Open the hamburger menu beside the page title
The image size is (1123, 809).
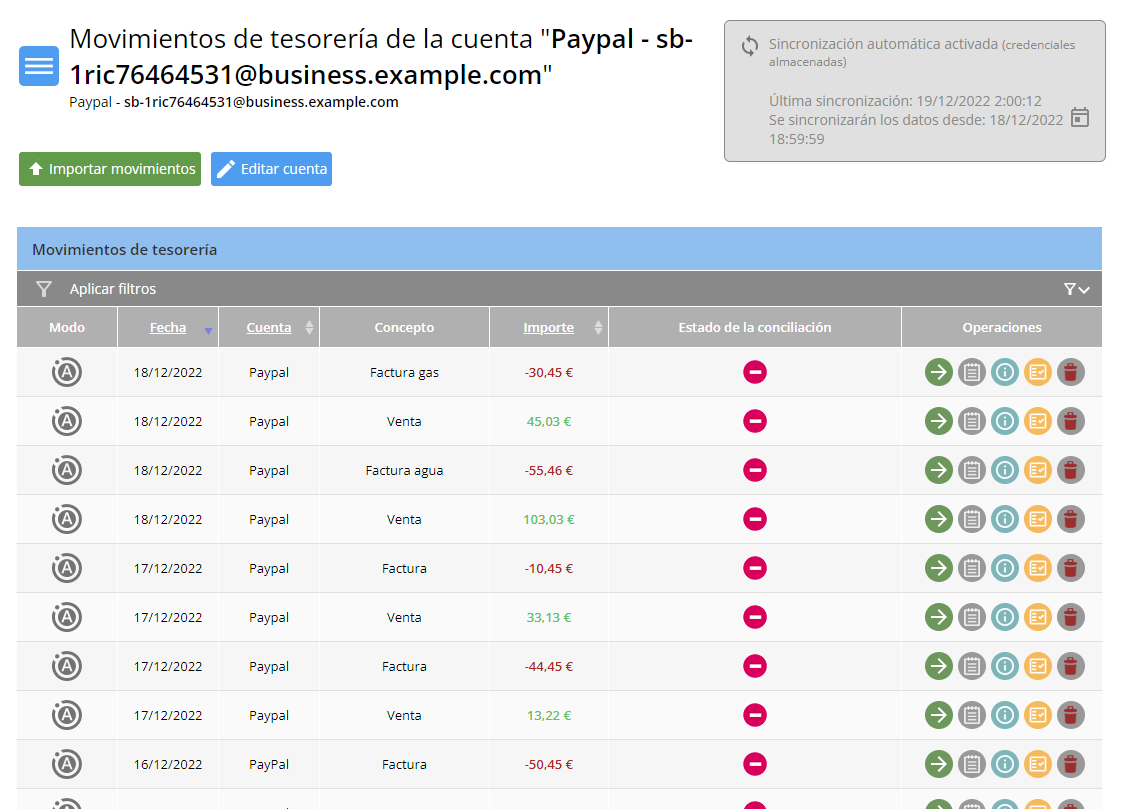(39, 66)
